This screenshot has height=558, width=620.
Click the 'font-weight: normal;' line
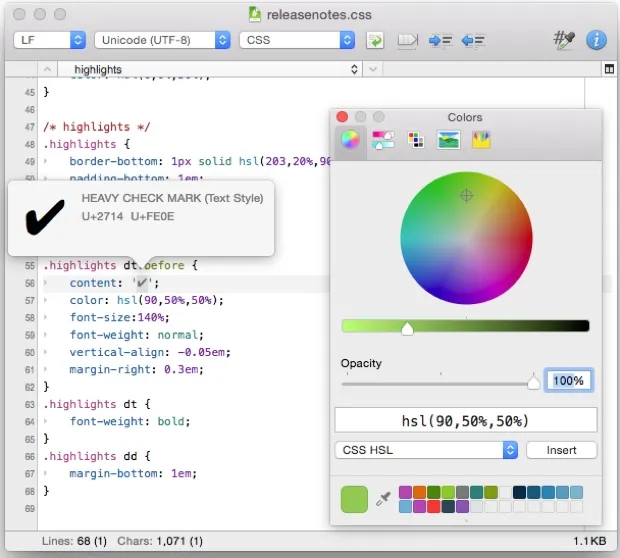[x=136, y=335]
